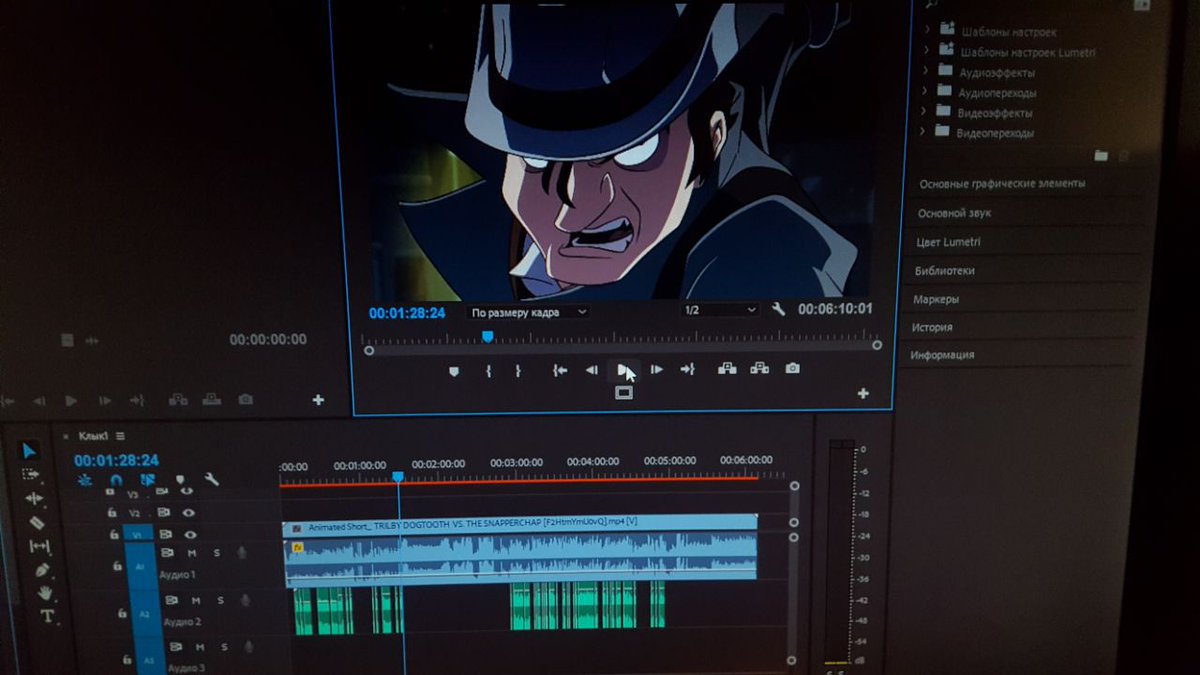1200x675 pixels.
Task: Toggle nest sequence insert mode icon
Action: pos(84,480)
